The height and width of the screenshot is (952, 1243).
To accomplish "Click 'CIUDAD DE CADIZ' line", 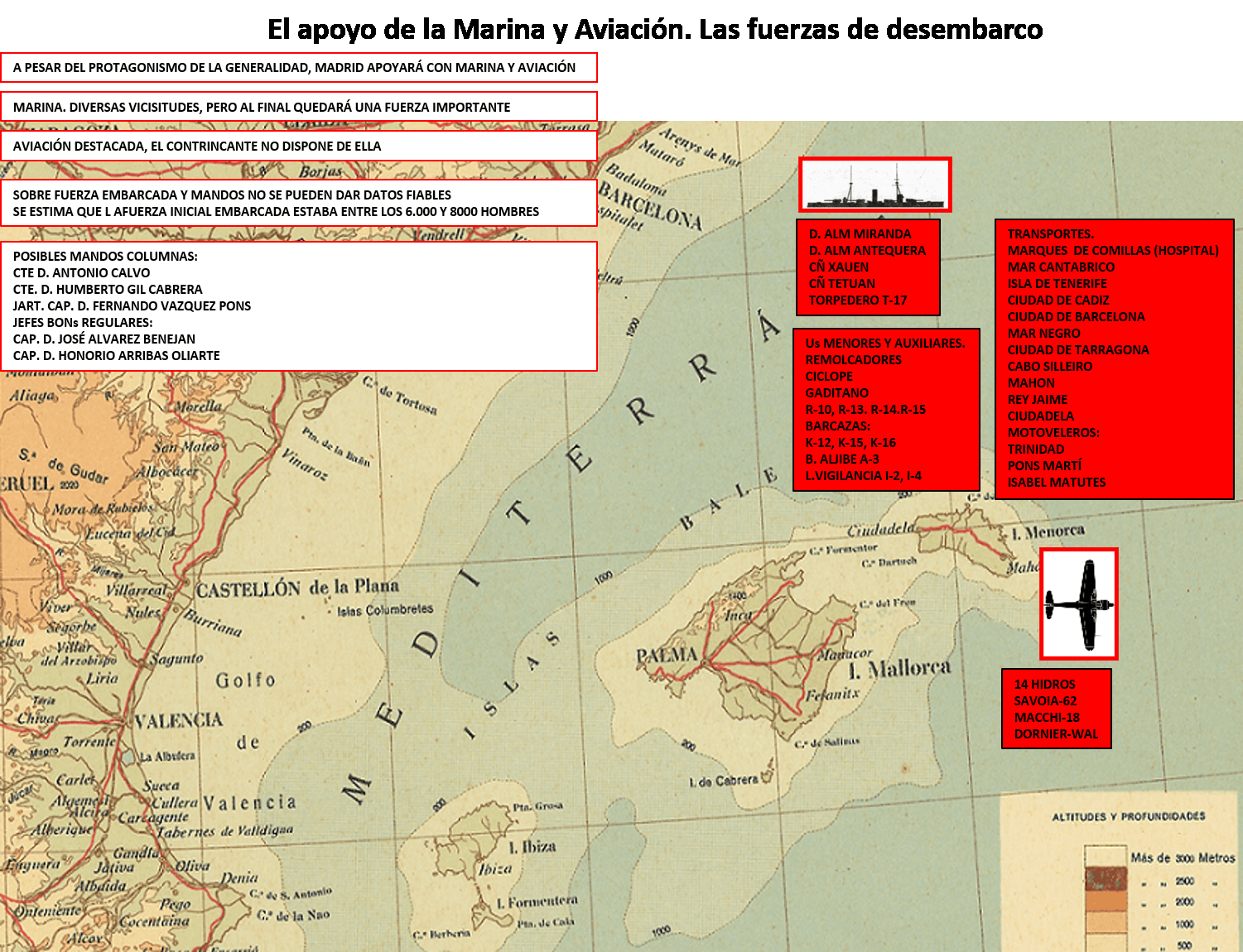I will coord(1058,301).
